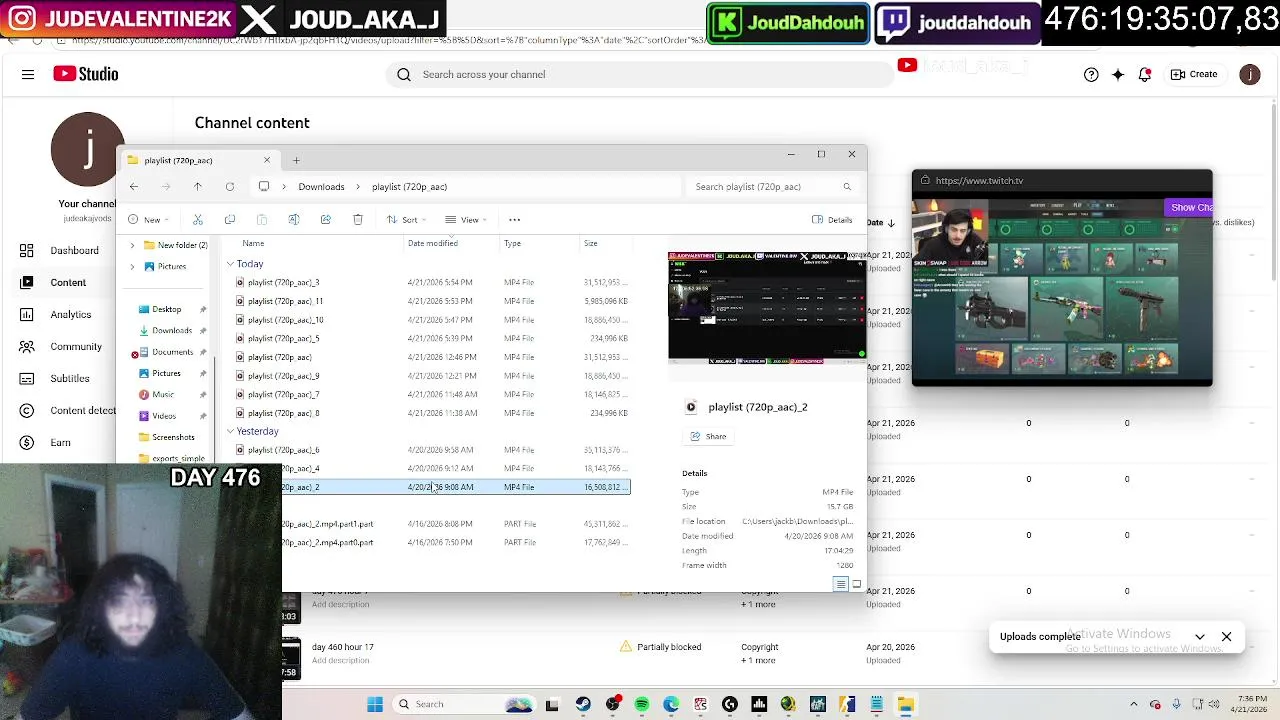Screen dimensions: 1280x720
Task: Click the Delete trash icon
Action: click(x=358, y=219)
